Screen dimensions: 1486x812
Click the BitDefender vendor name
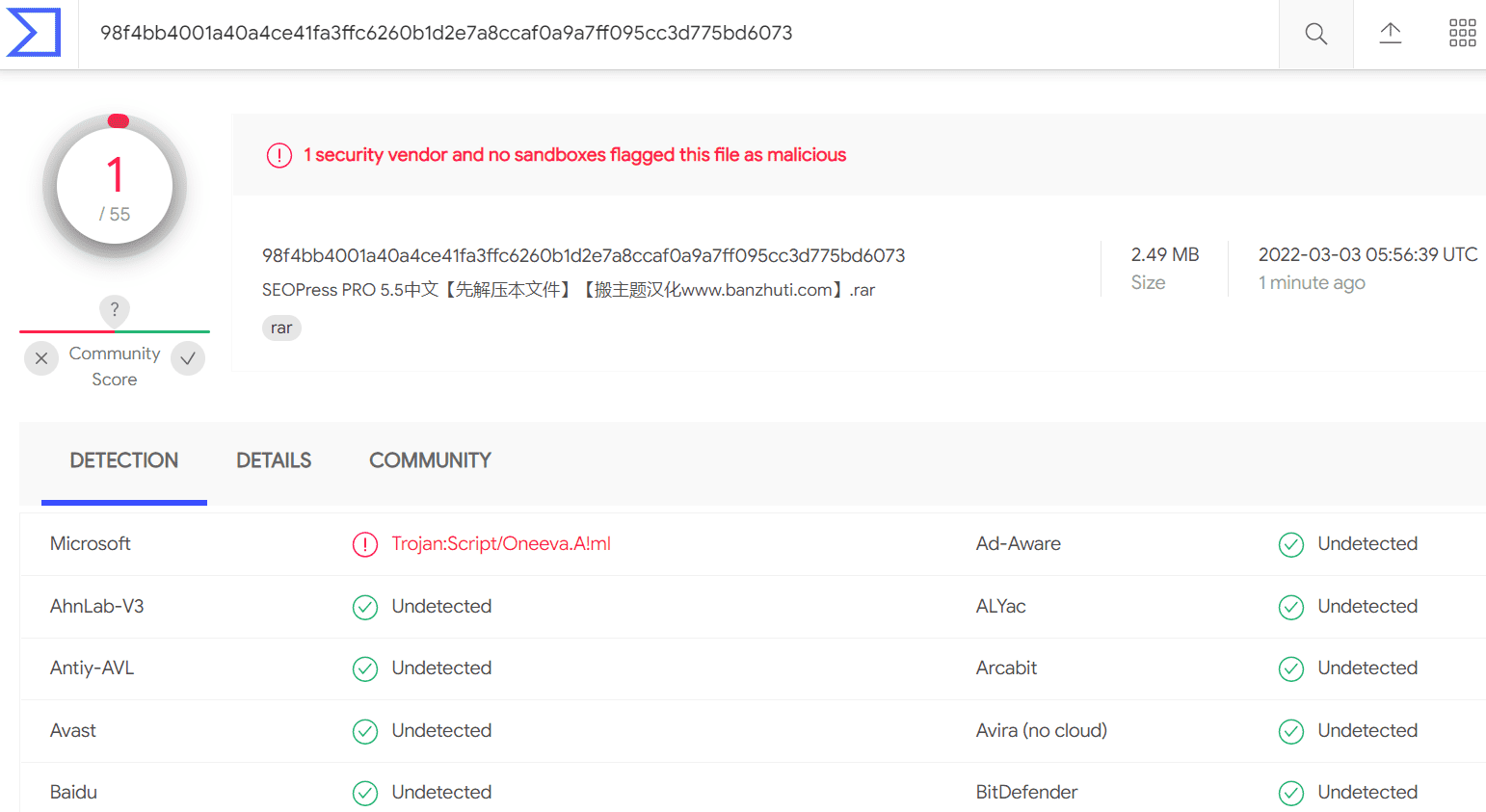pyautogui.click(x=1027, y=793)
